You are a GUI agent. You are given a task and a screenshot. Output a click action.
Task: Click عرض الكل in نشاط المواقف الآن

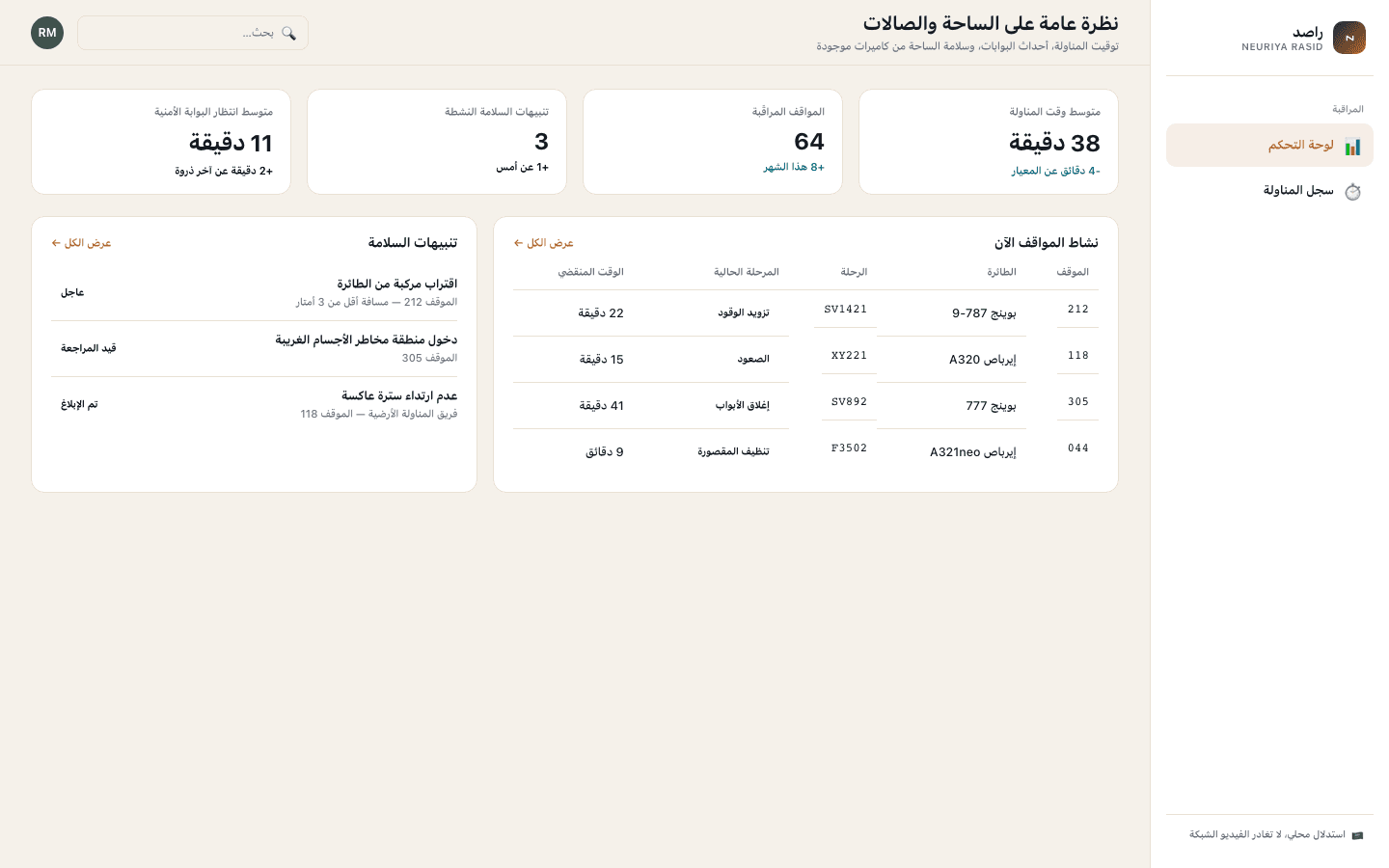coord(544,243)
